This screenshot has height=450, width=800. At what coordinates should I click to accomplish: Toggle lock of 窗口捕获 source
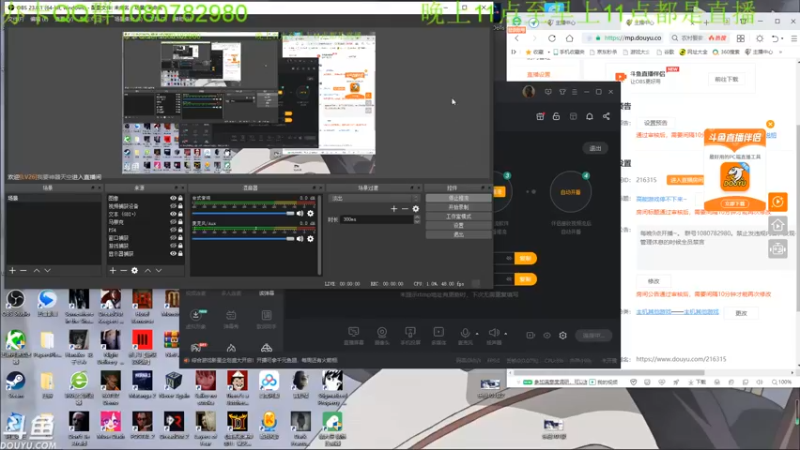180,238
